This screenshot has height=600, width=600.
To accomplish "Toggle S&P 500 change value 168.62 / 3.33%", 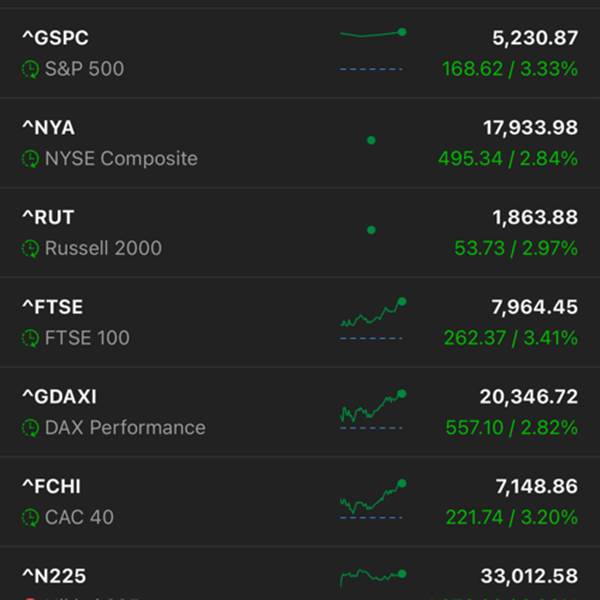I will pyautogui.click(x=510, y=69).
